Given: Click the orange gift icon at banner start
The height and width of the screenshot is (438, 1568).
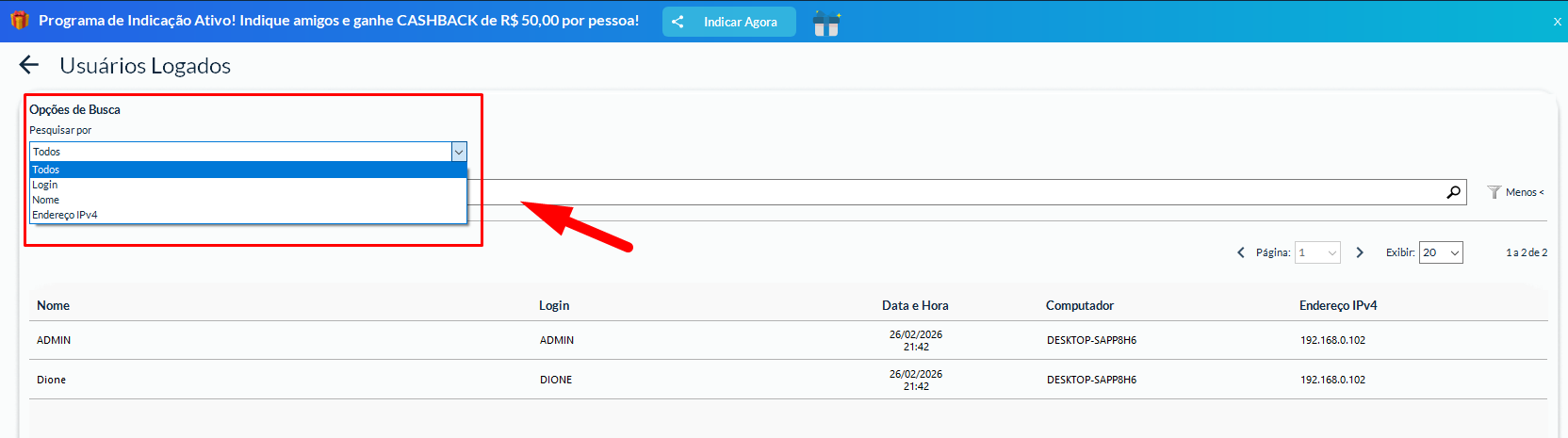Looking at the screenshot, I should click(x=20, y=21).
